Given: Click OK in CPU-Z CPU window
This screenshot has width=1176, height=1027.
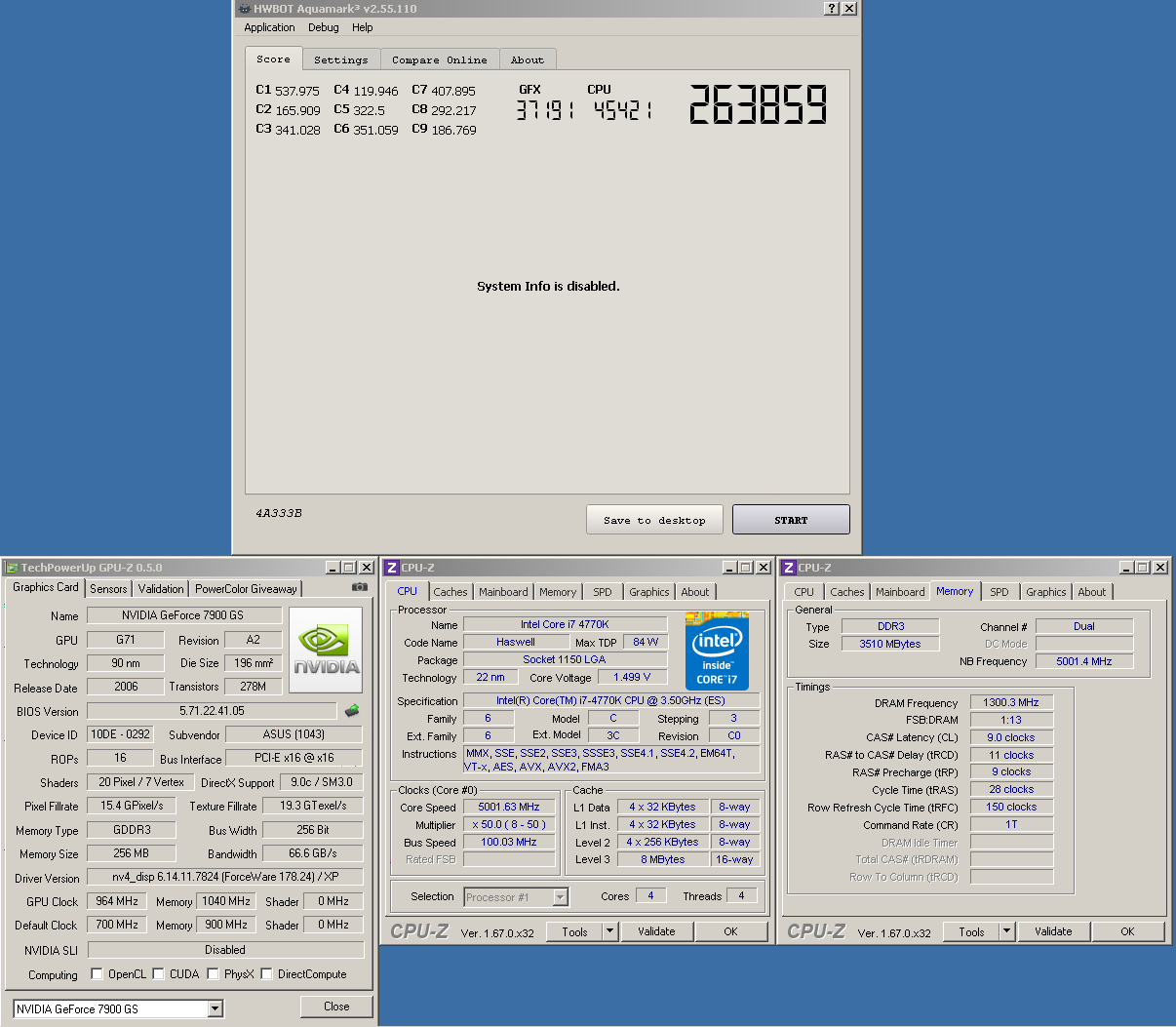Looking at the screenshot, I should 730,931.
